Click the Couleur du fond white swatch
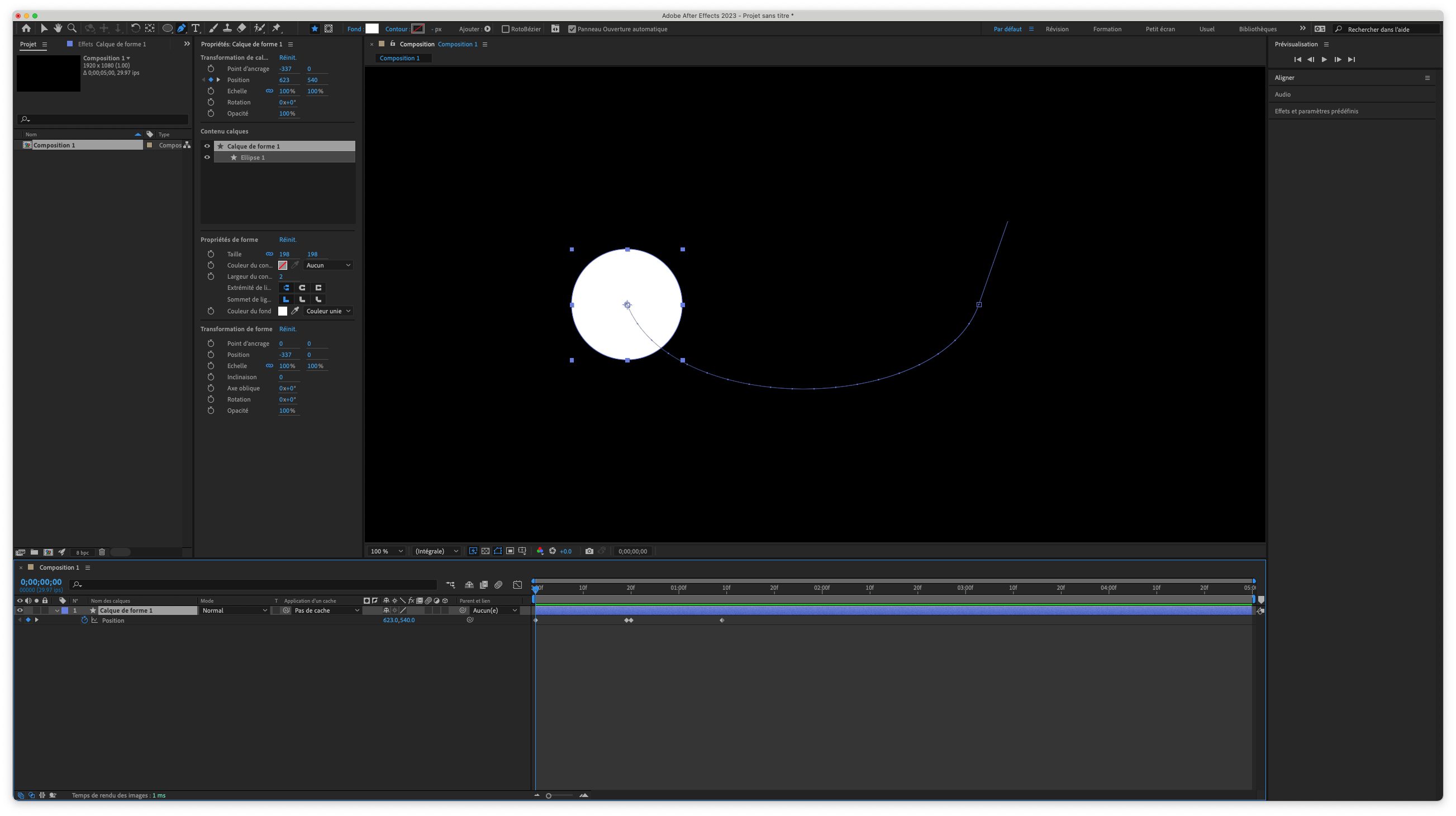 pos(283,311)
